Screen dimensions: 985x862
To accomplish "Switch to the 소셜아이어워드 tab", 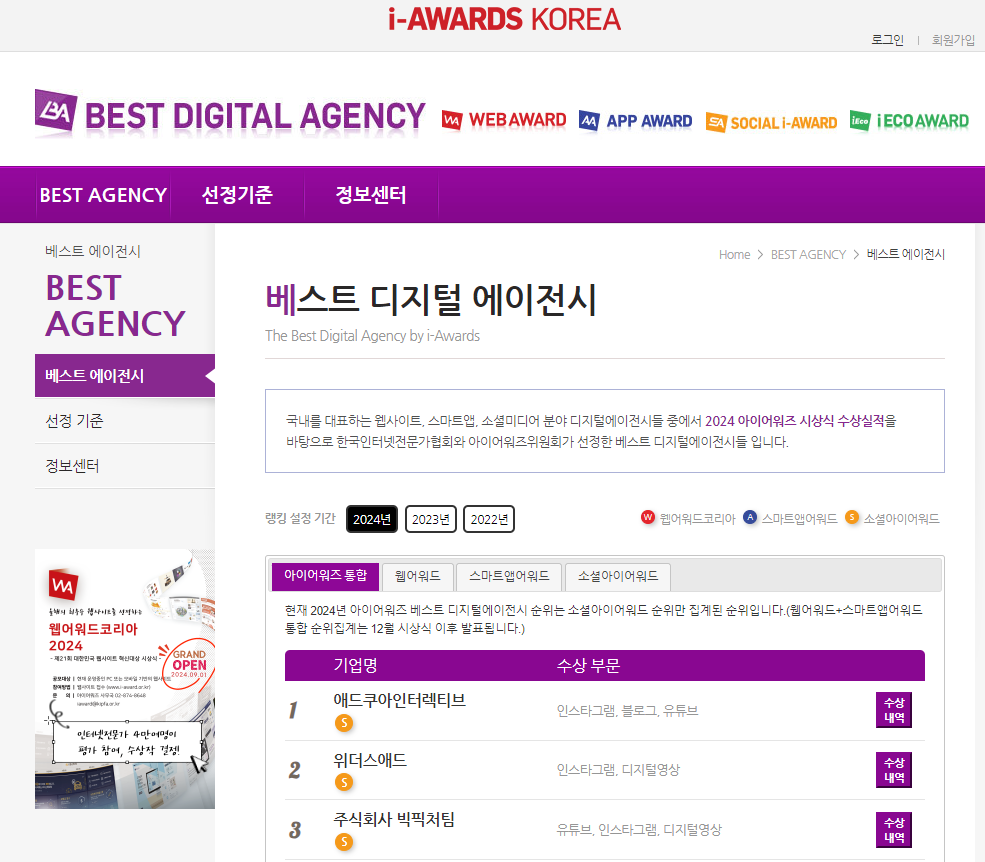I will point(618,576).
